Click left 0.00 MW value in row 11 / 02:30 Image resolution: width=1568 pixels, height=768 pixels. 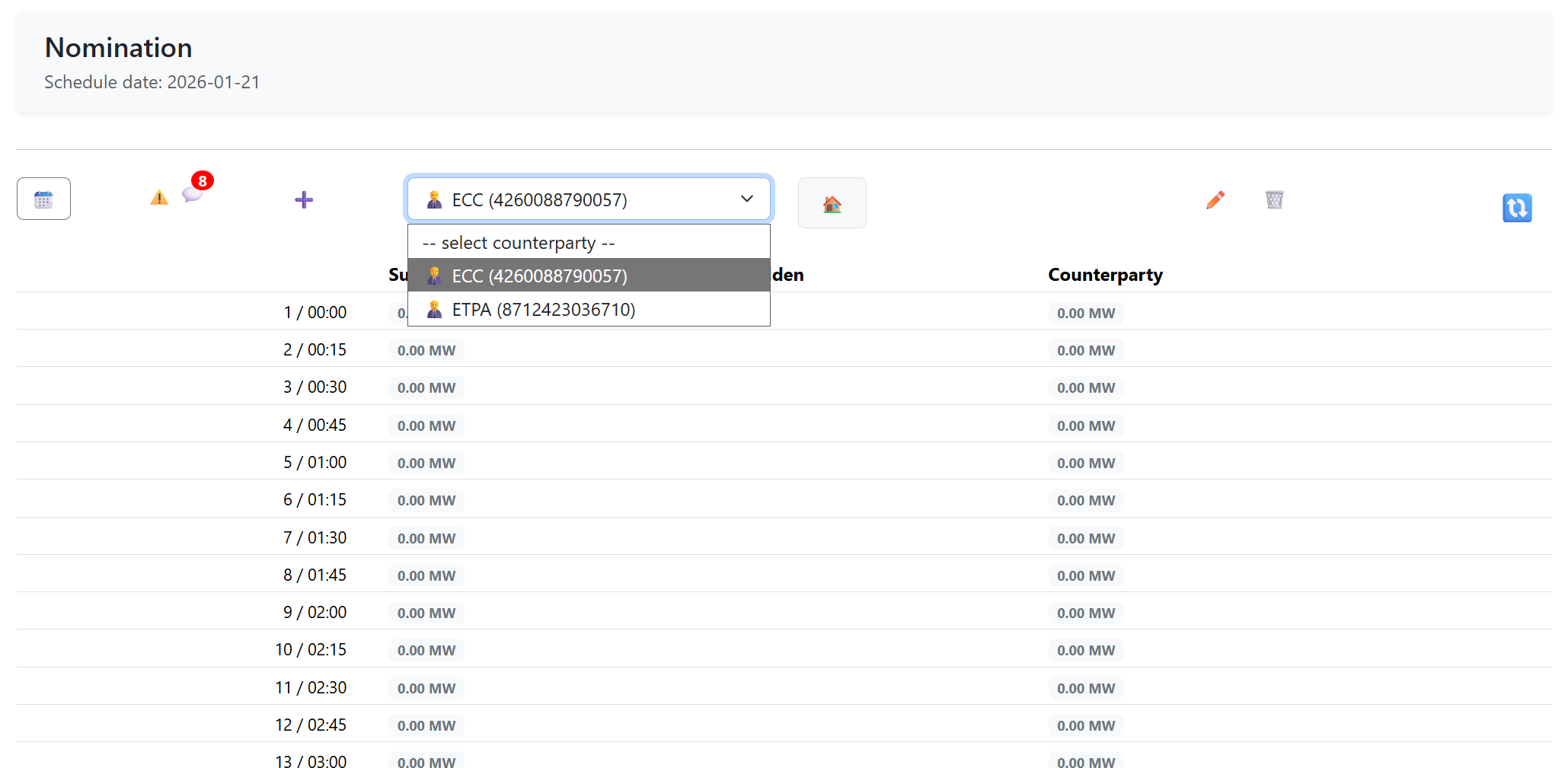(x=426, y=688)
